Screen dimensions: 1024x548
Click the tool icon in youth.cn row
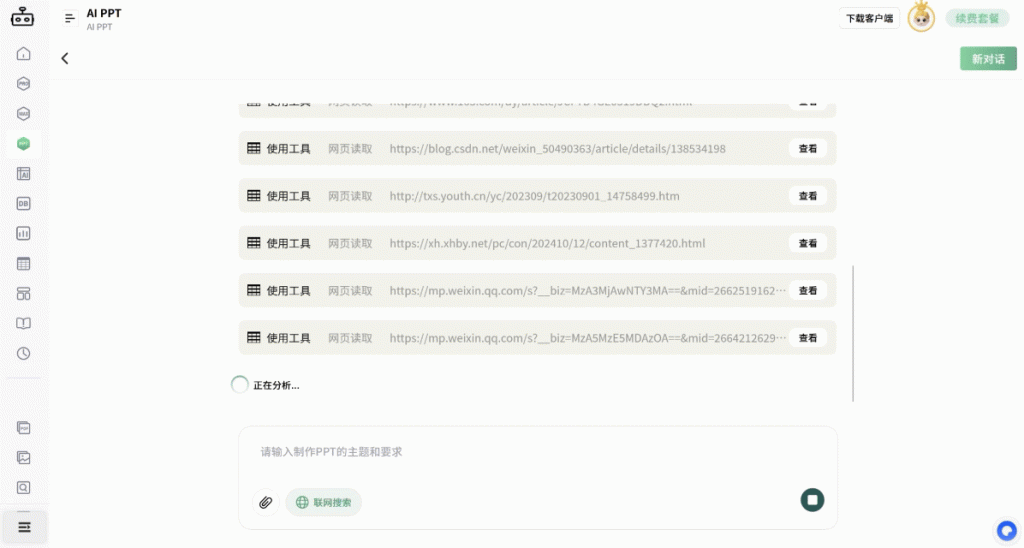[253, 195]
